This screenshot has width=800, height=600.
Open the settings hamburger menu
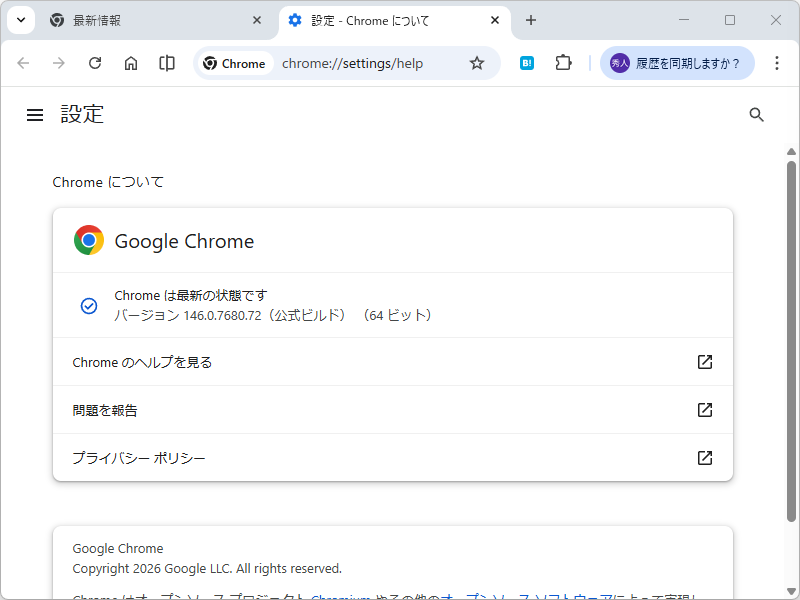35,114
